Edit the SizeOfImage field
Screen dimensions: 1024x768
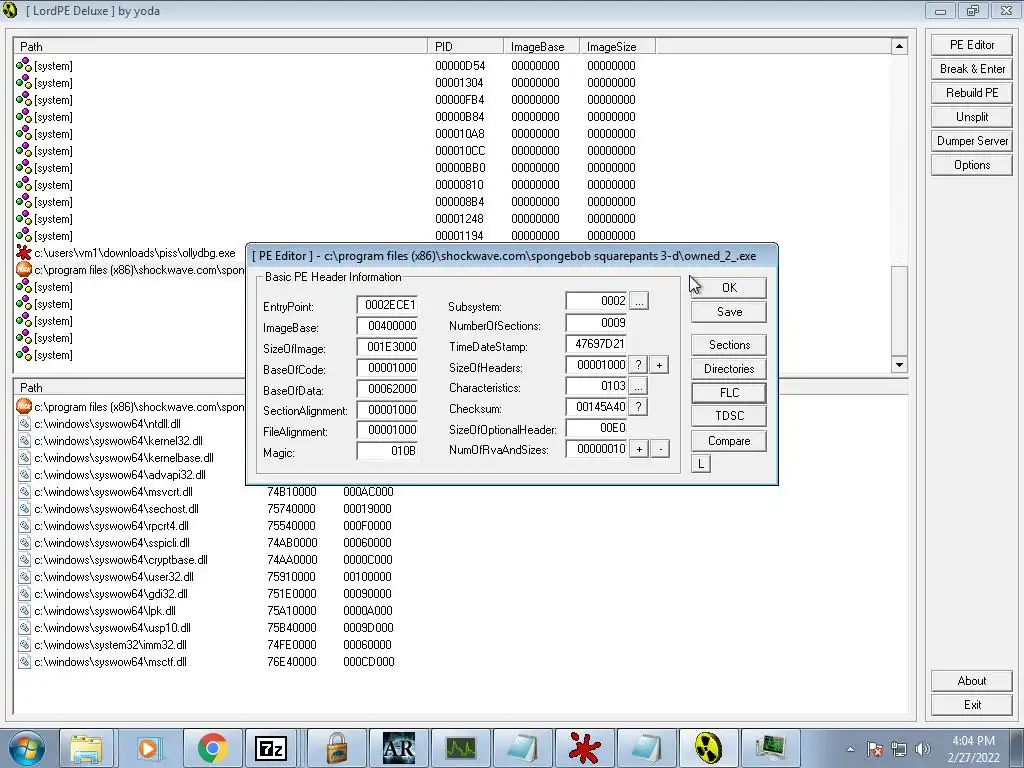[x=387, y=347]
